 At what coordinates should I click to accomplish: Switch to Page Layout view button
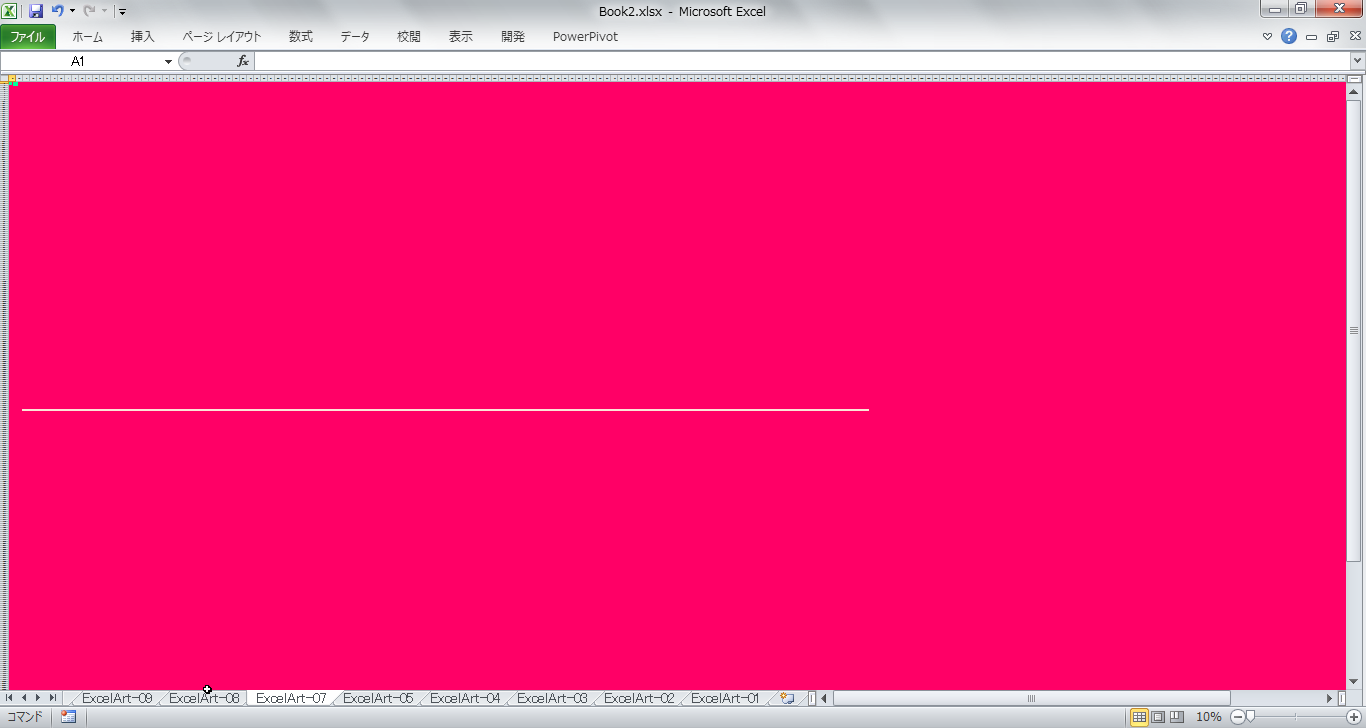(1158, 717)
